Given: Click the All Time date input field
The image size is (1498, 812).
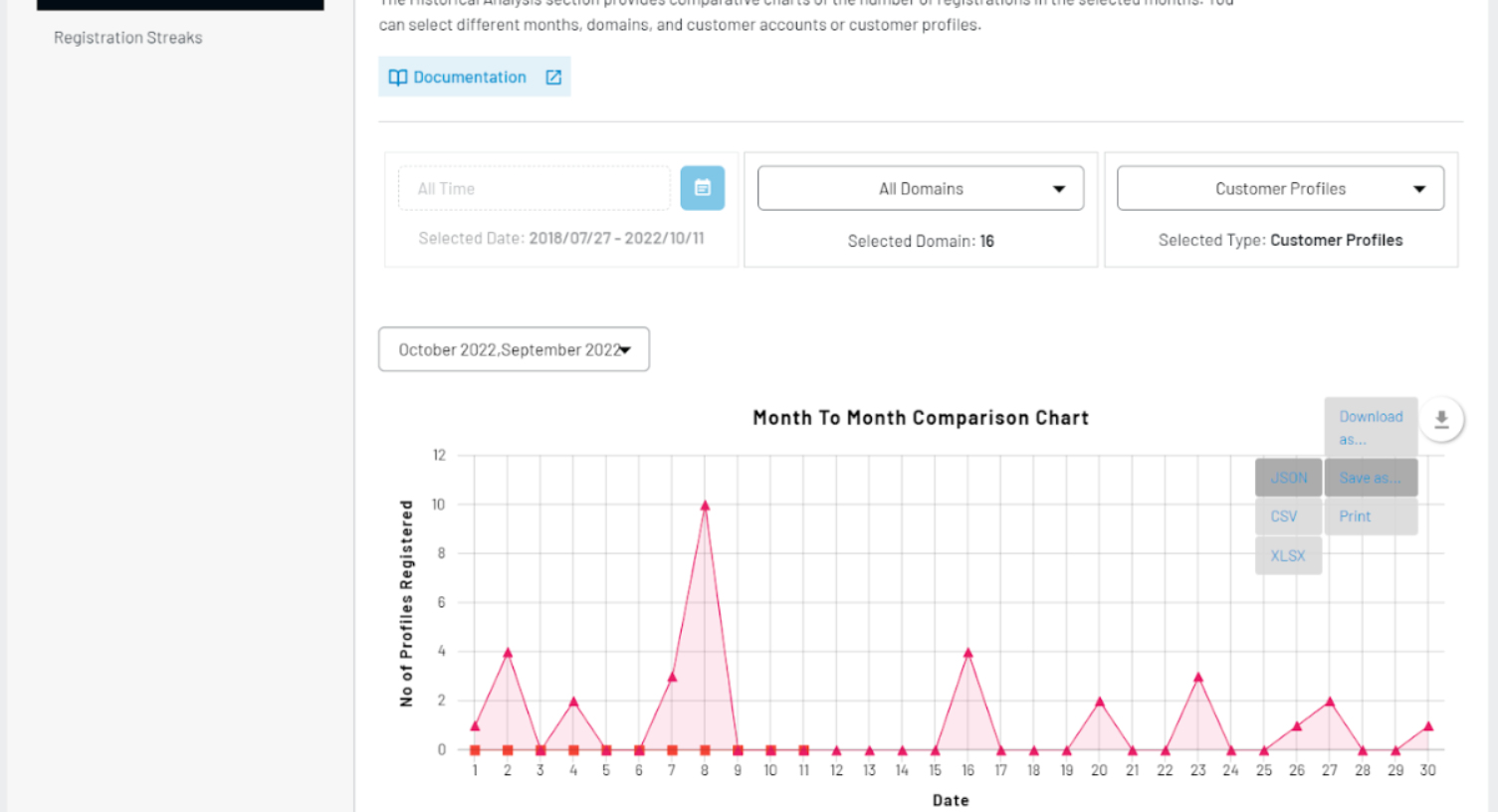Looking at the screenshot, I should click(534, 188).
